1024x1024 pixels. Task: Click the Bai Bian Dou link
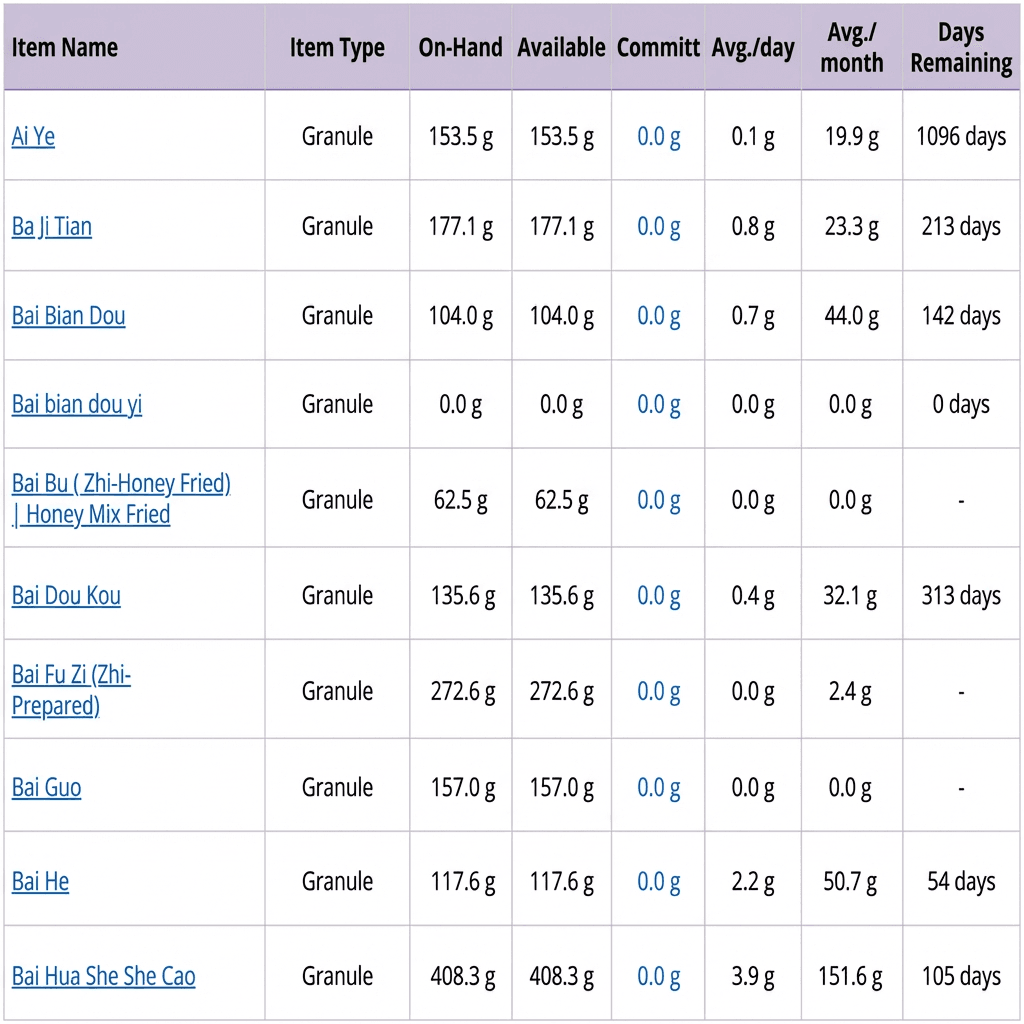tap(69, 316)
